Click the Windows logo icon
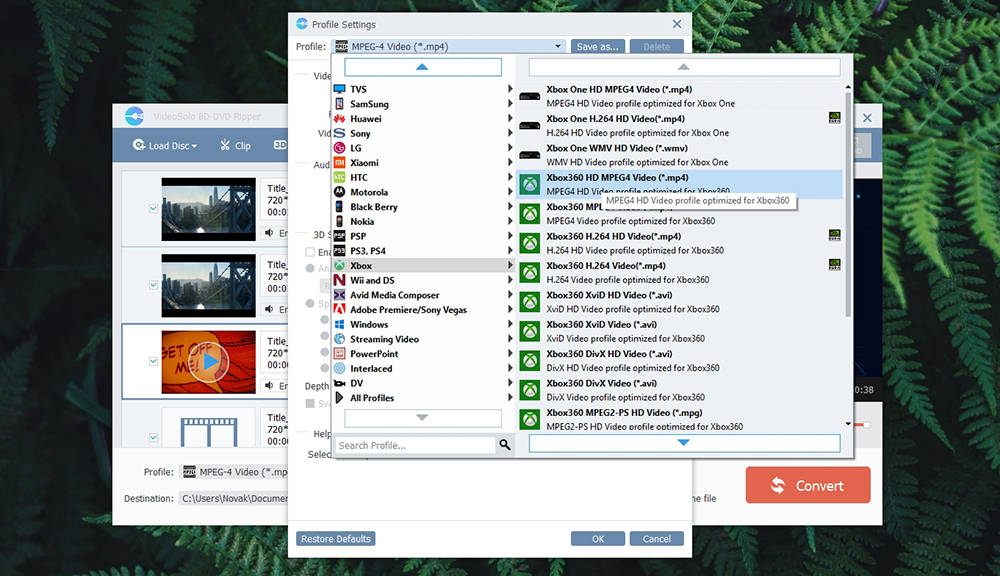1000x576 pixels. (339, 324)
